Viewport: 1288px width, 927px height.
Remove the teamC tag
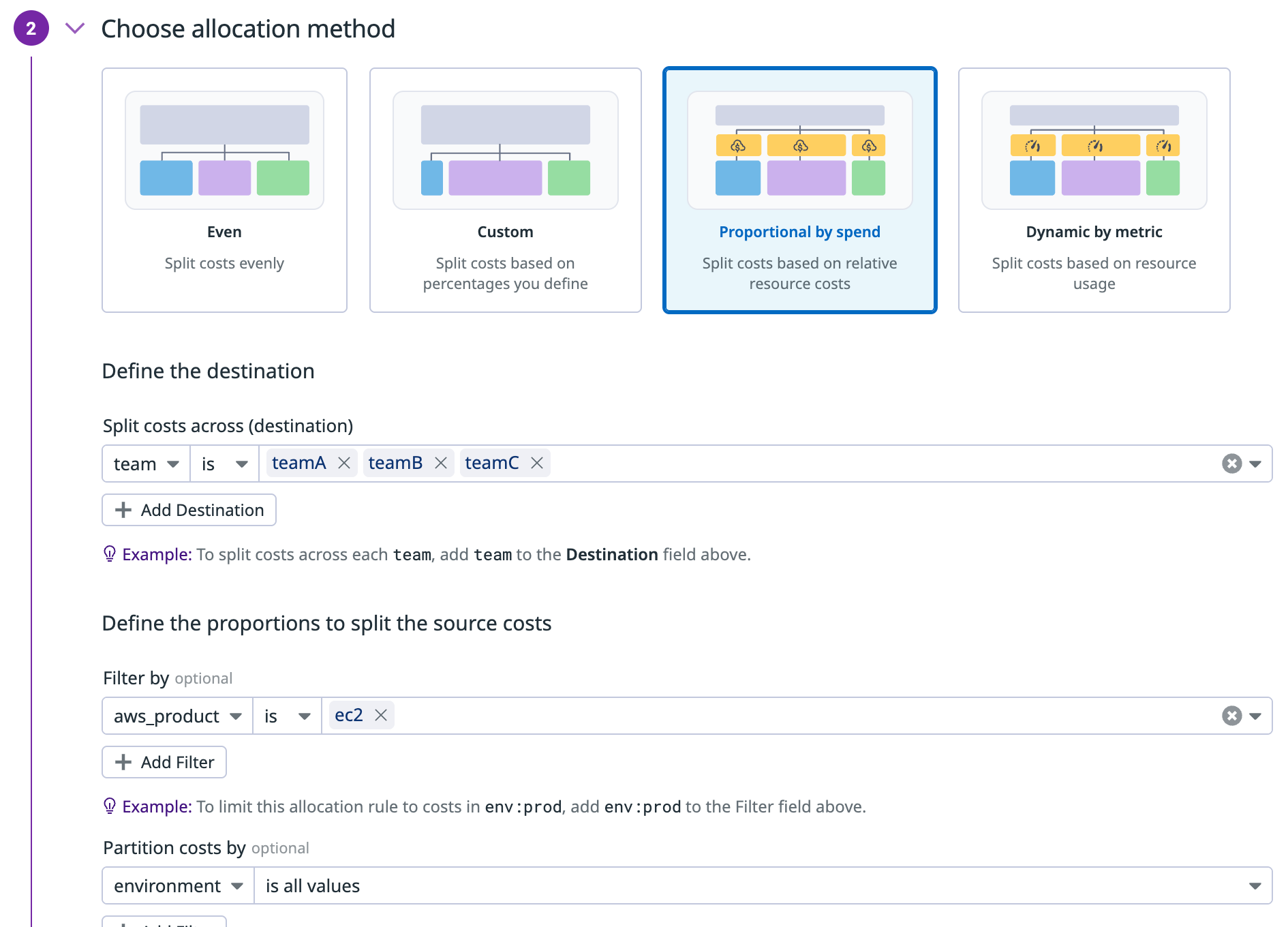(537, 463)
